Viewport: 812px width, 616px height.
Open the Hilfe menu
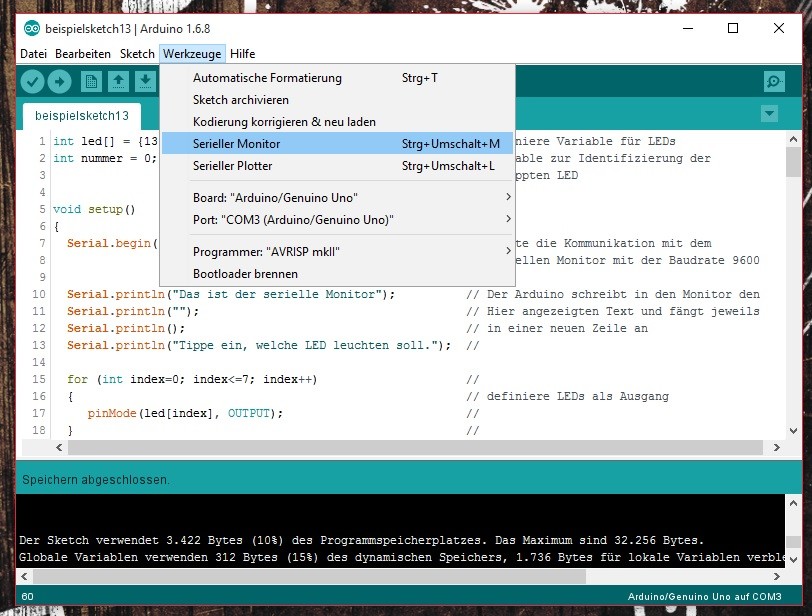click(242, 54)
